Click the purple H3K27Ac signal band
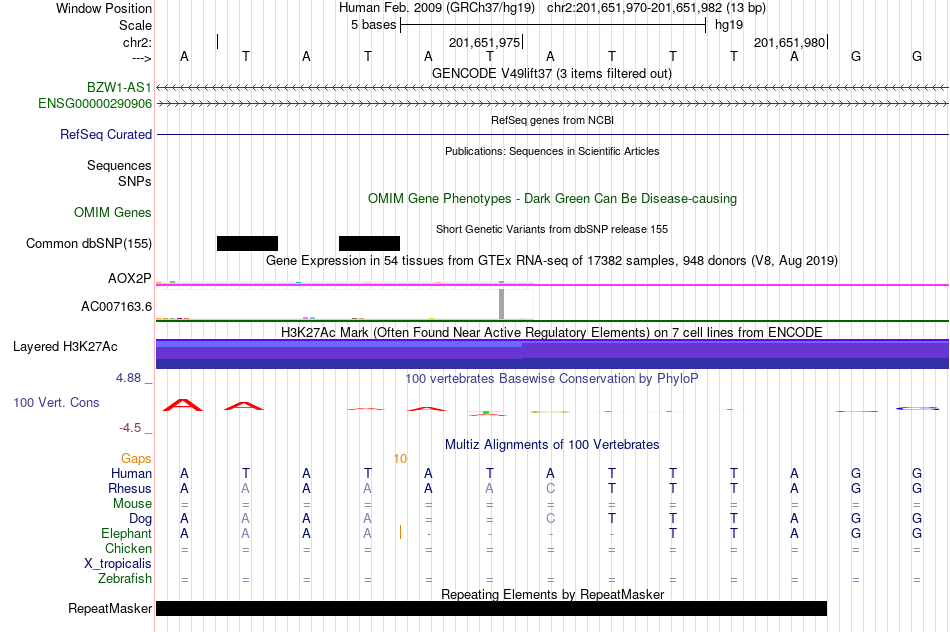 point(552,354)
